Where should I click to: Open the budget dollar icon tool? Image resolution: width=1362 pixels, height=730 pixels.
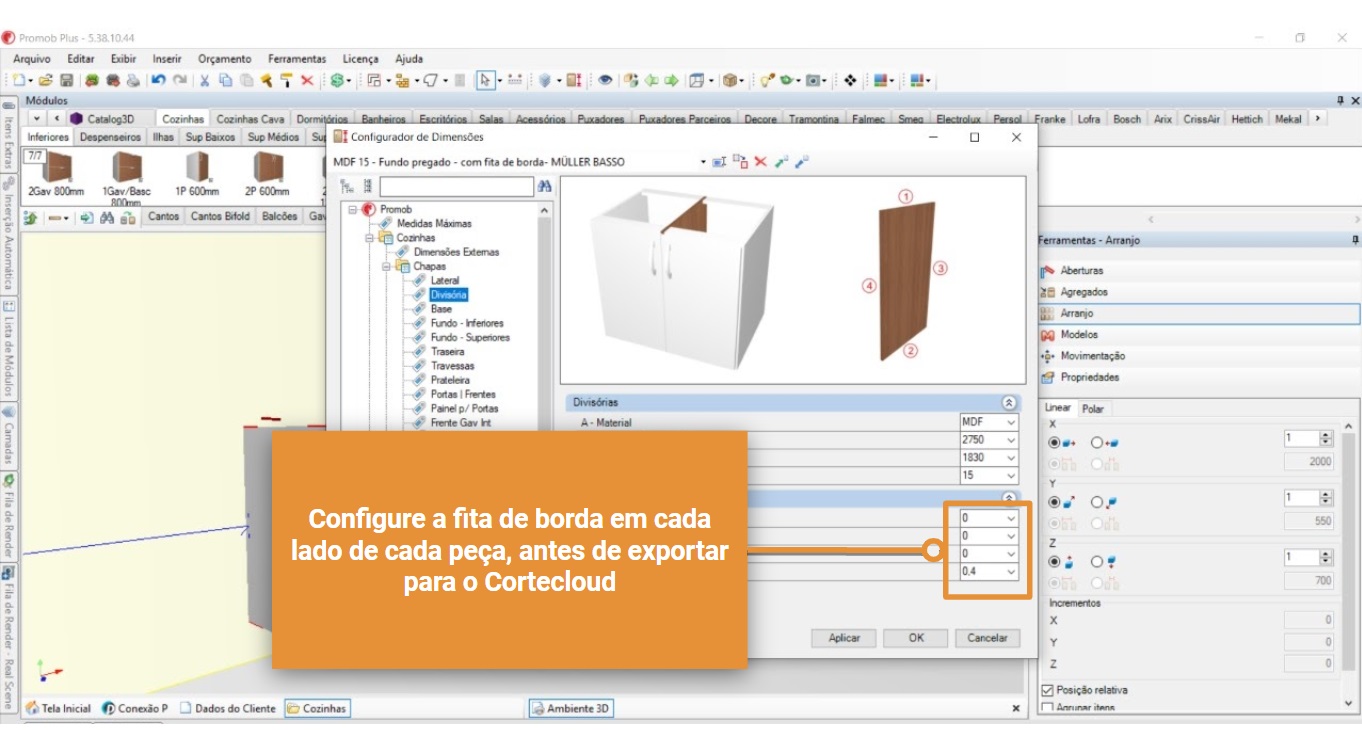pos(338,80)
